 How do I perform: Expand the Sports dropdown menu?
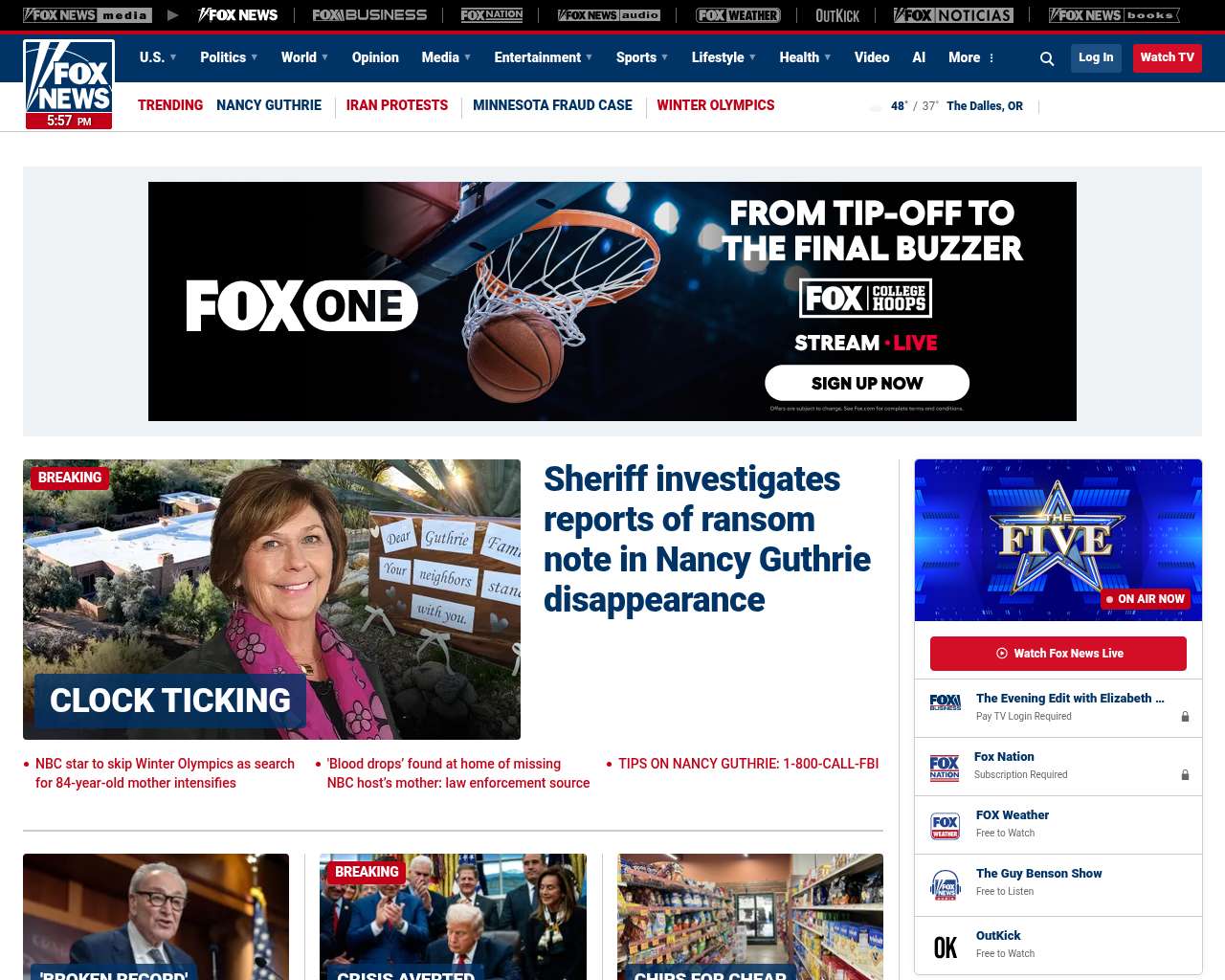(x=642, y=57)
